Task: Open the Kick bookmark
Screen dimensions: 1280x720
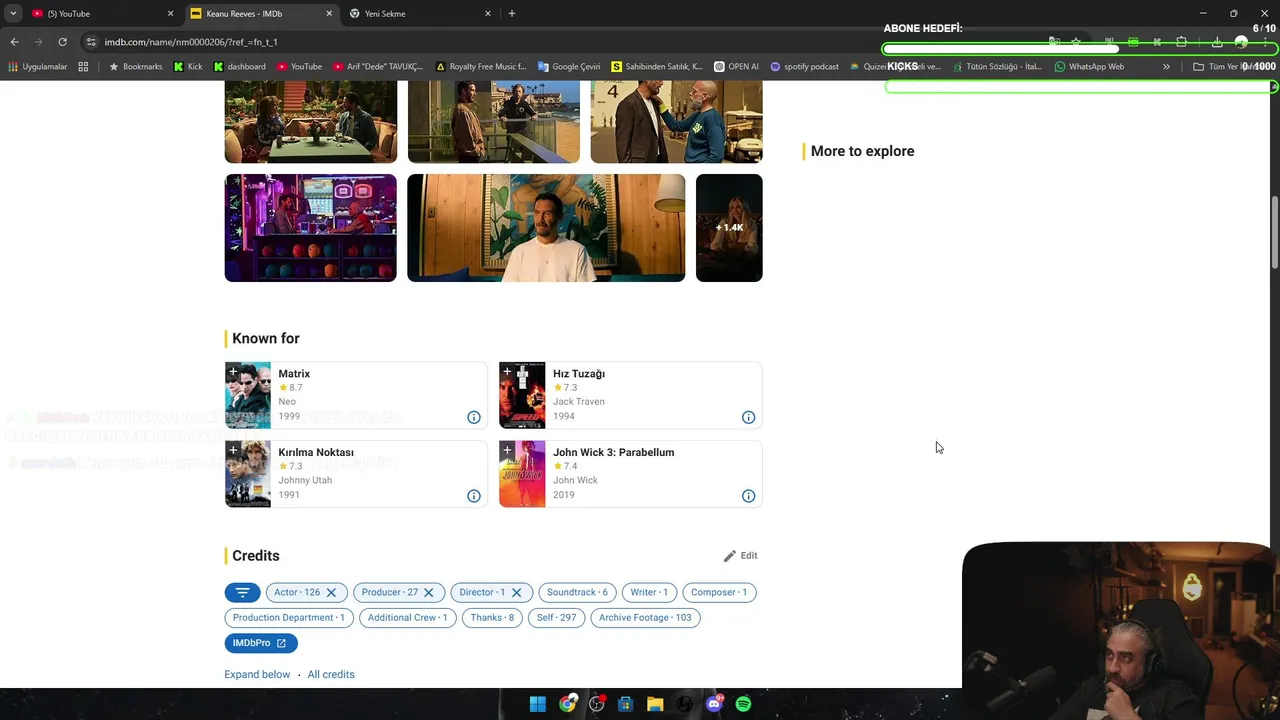Action: click(188, 67)
